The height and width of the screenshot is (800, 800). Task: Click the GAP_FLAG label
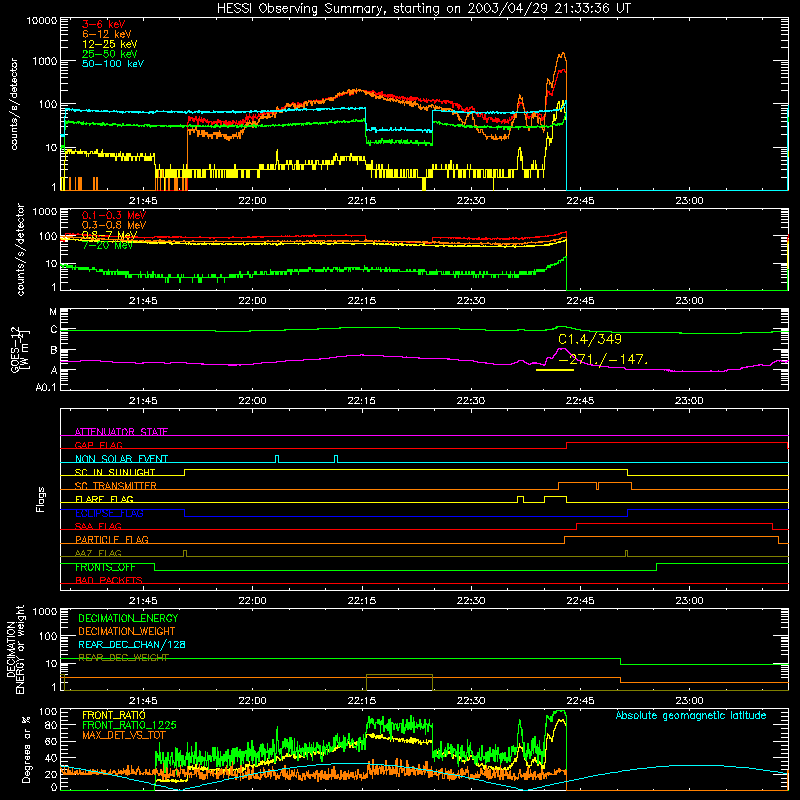pyautogui.click(x=98, y=445)
